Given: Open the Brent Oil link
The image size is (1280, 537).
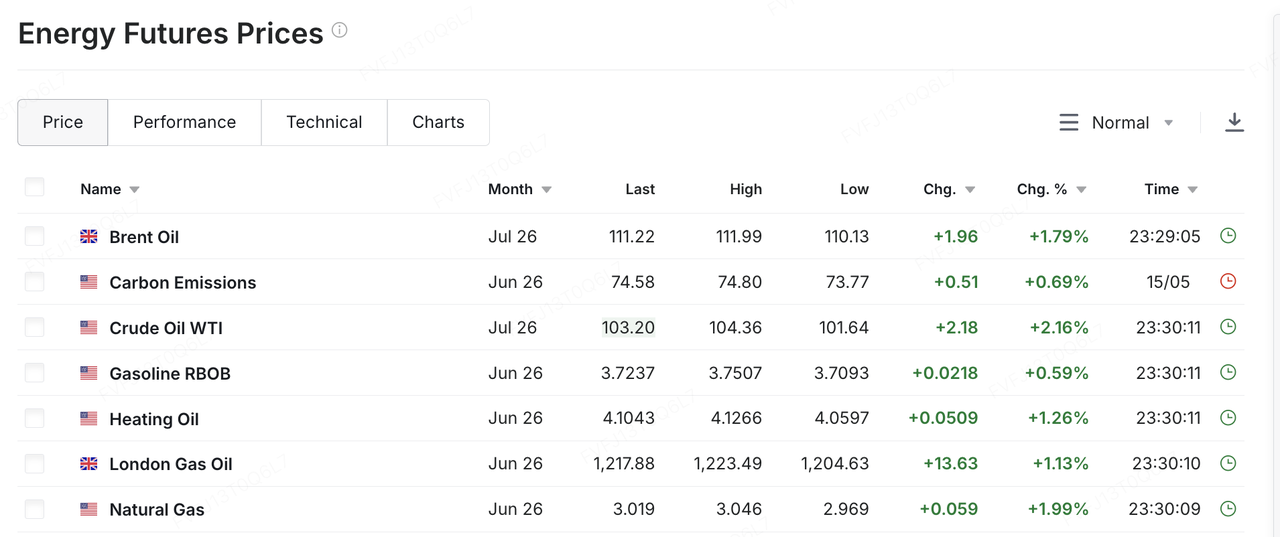Looking at the screenshot, I should tap(144, 237).
